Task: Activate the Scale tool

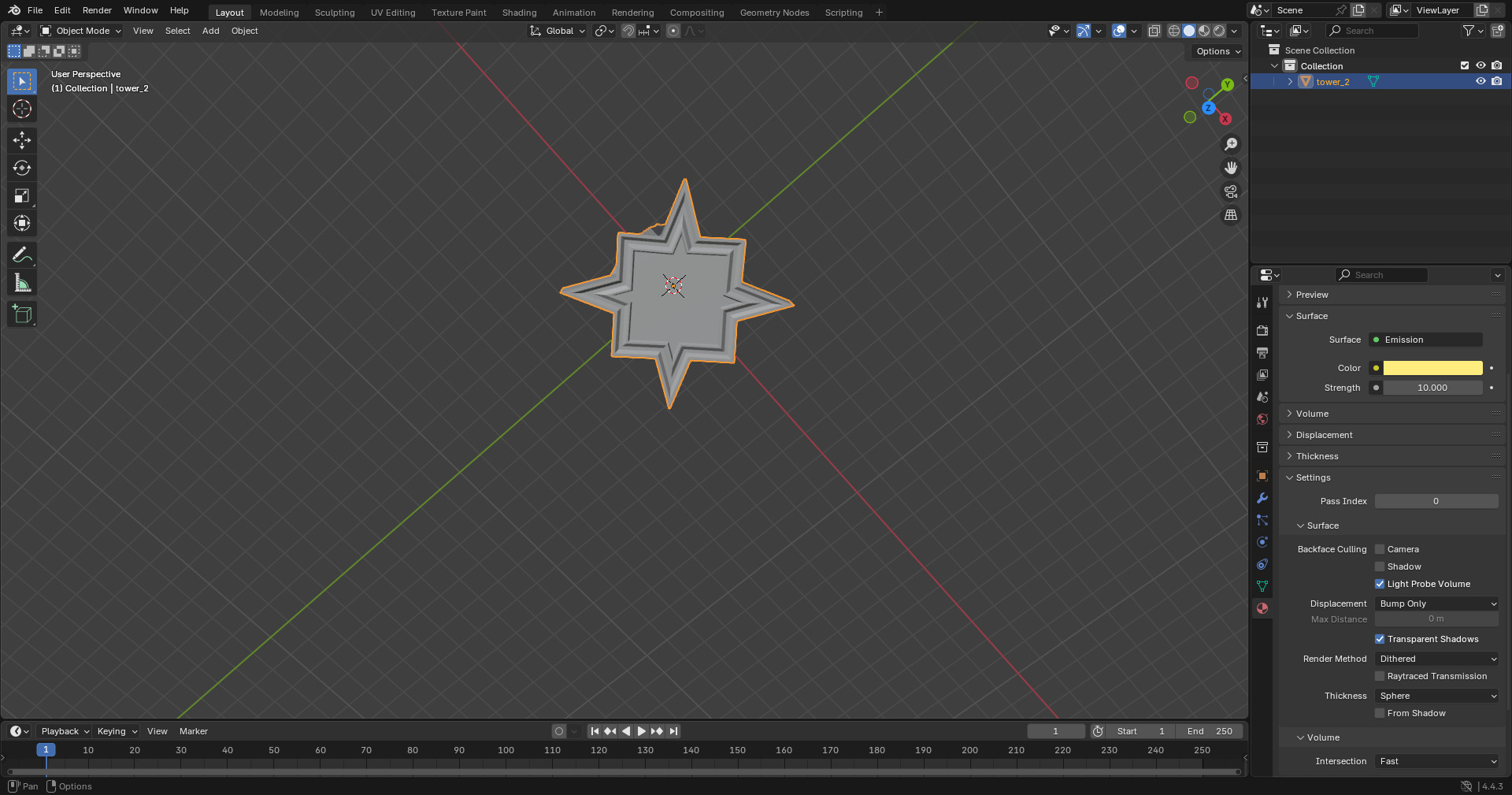Action: tap(22, 195)
